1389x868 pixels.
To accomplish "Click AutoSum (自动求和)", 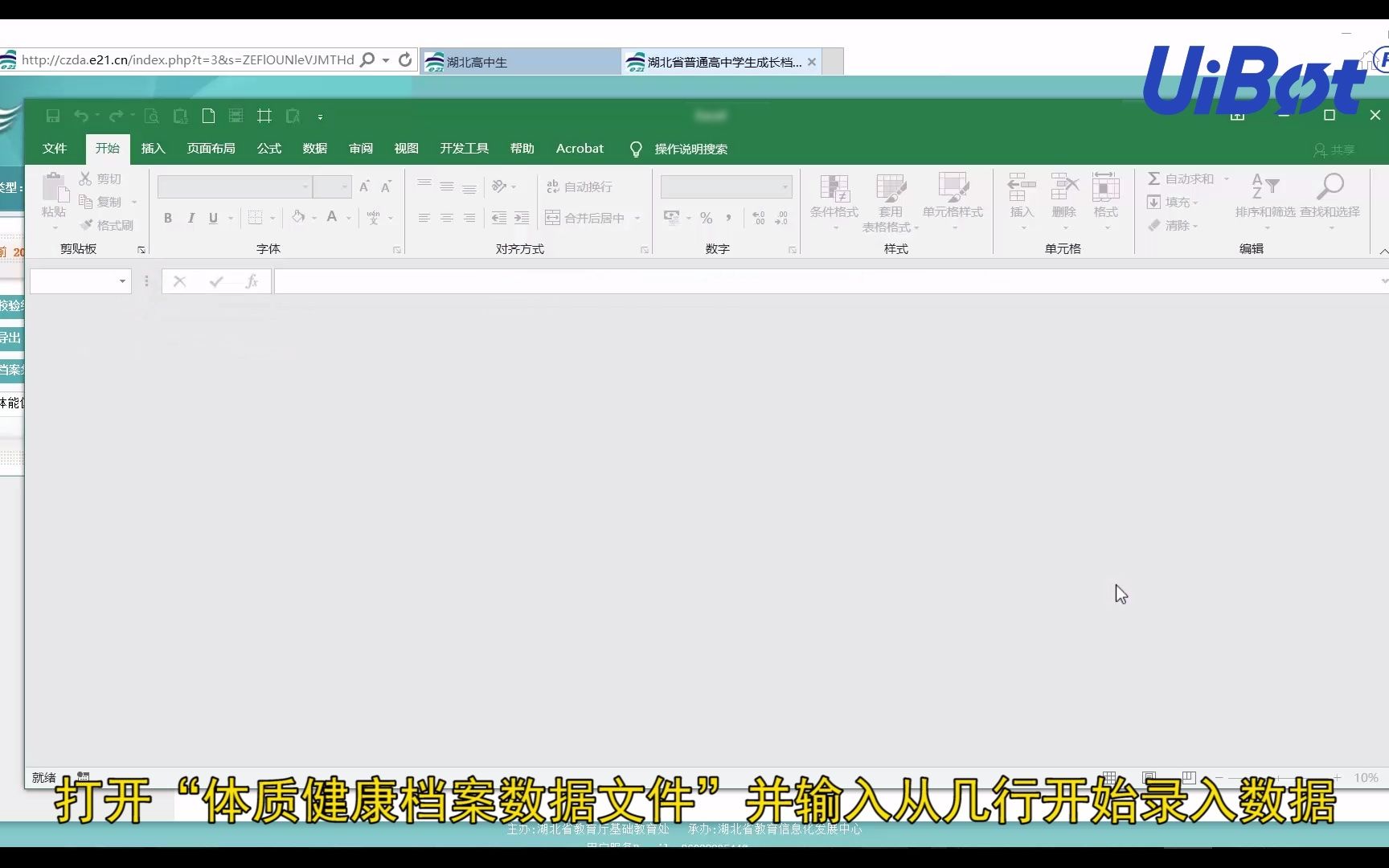I will point(1181,178).
